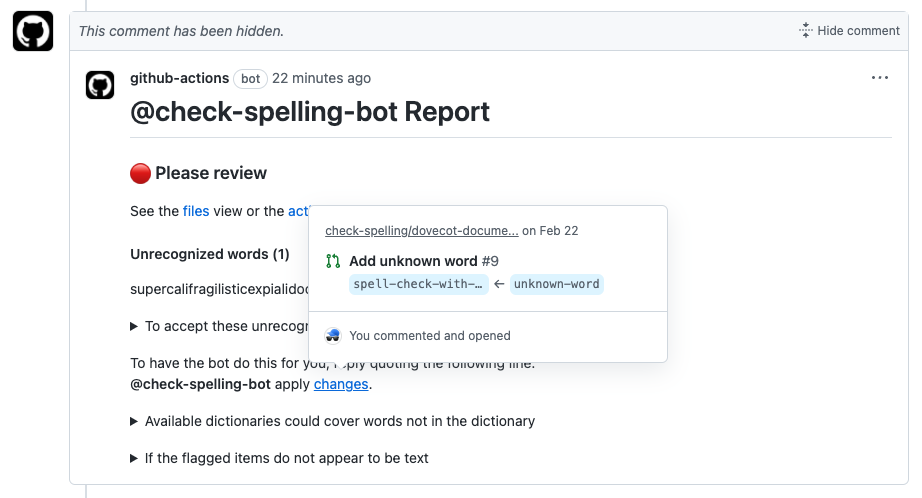Open the '22 minutes ago' timestamp link
Screen dimensions: 922x498
tap(321, 78)
